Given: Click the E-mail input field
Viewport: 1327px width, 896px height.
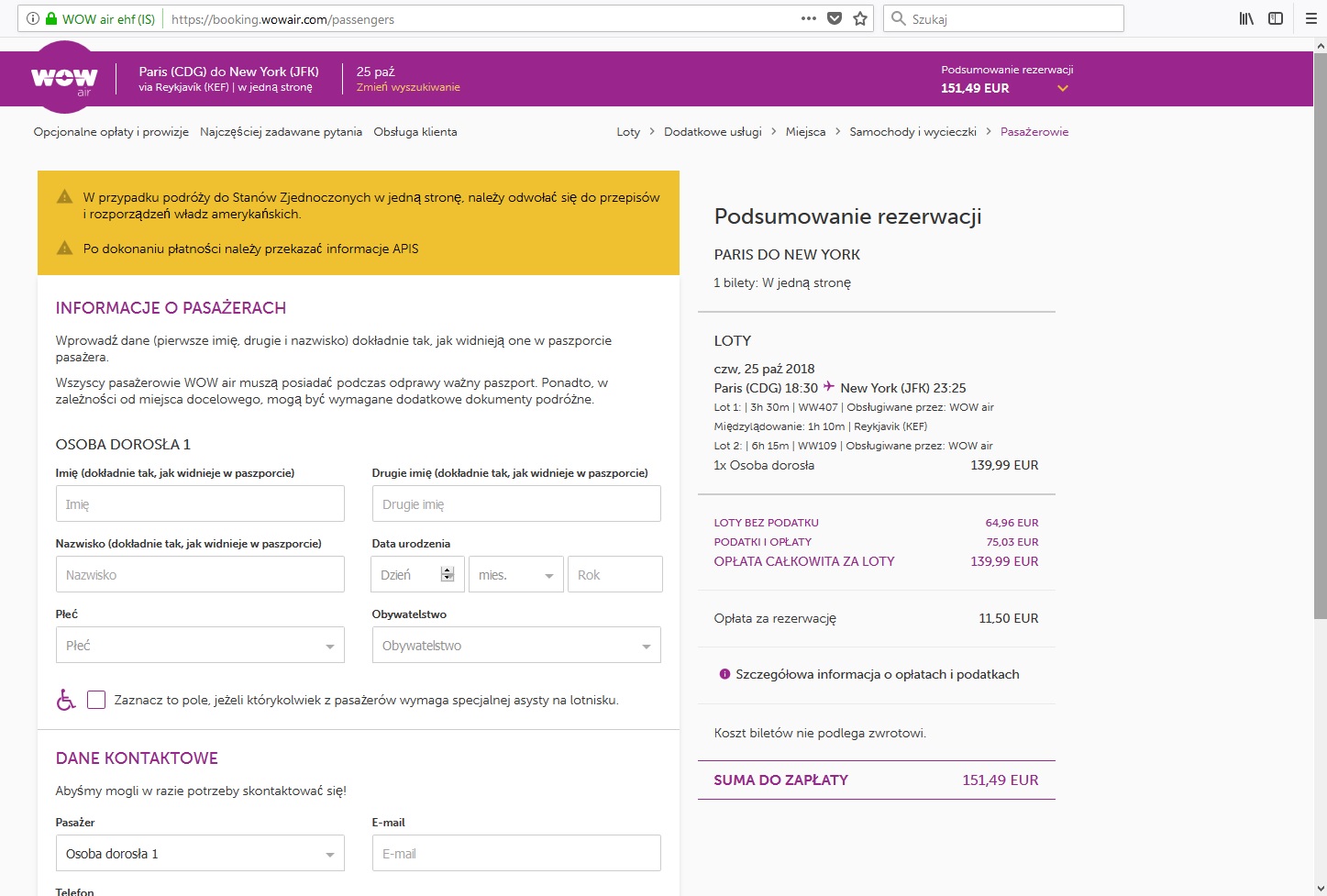Looking at the screenshot, I should coord(516,853).
